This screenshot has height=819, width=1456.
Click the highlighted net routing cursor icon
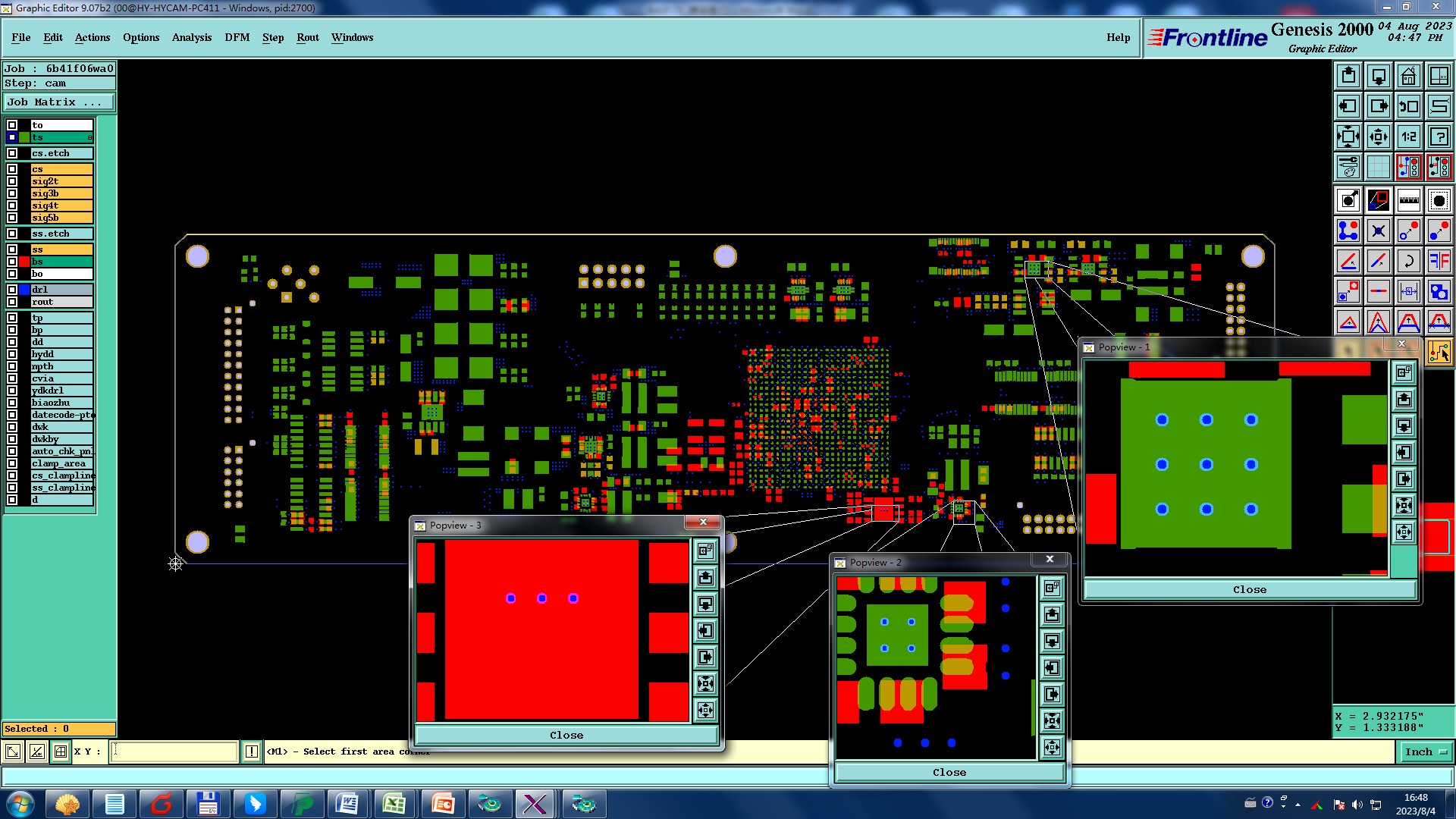pyautogui.click(x=1439, y=352)
